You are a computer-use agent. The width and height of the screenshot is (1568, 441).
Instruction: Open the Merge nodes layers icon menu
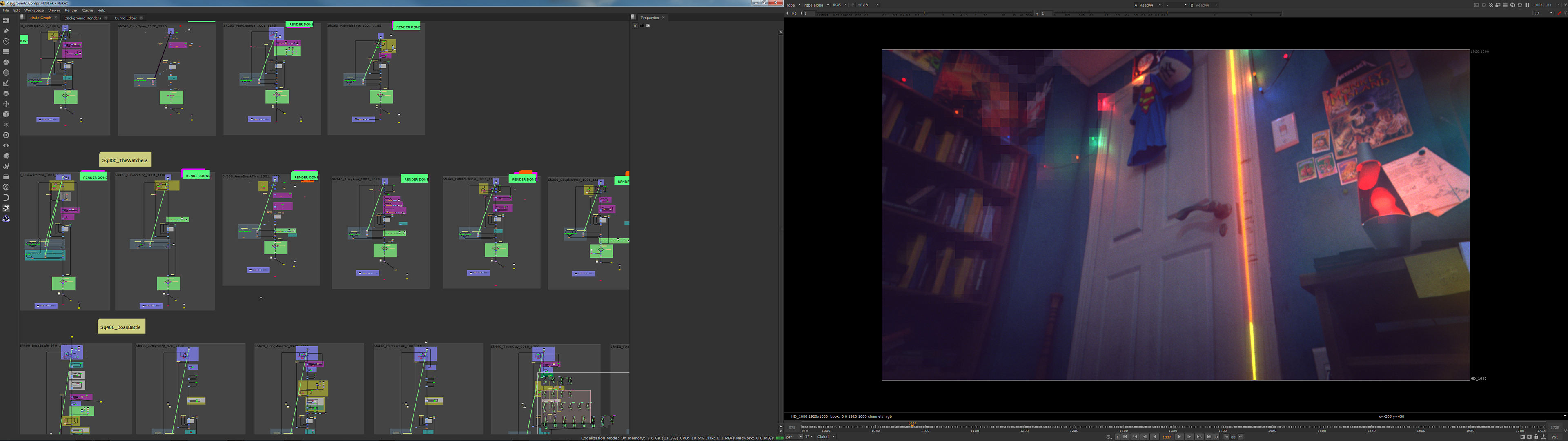6,93
